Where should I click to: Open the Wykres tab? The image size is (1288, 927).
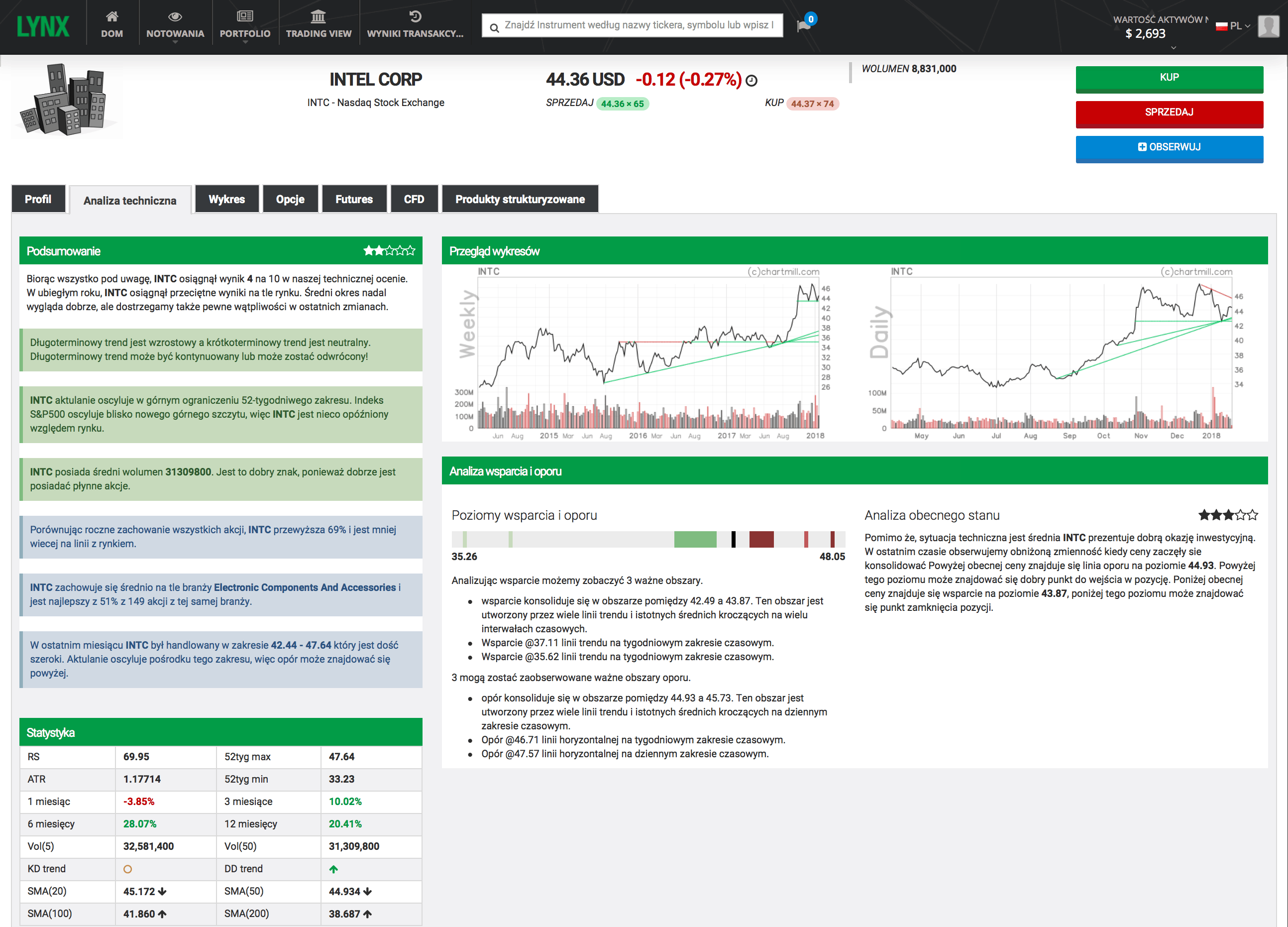click(x=226, y=199)
